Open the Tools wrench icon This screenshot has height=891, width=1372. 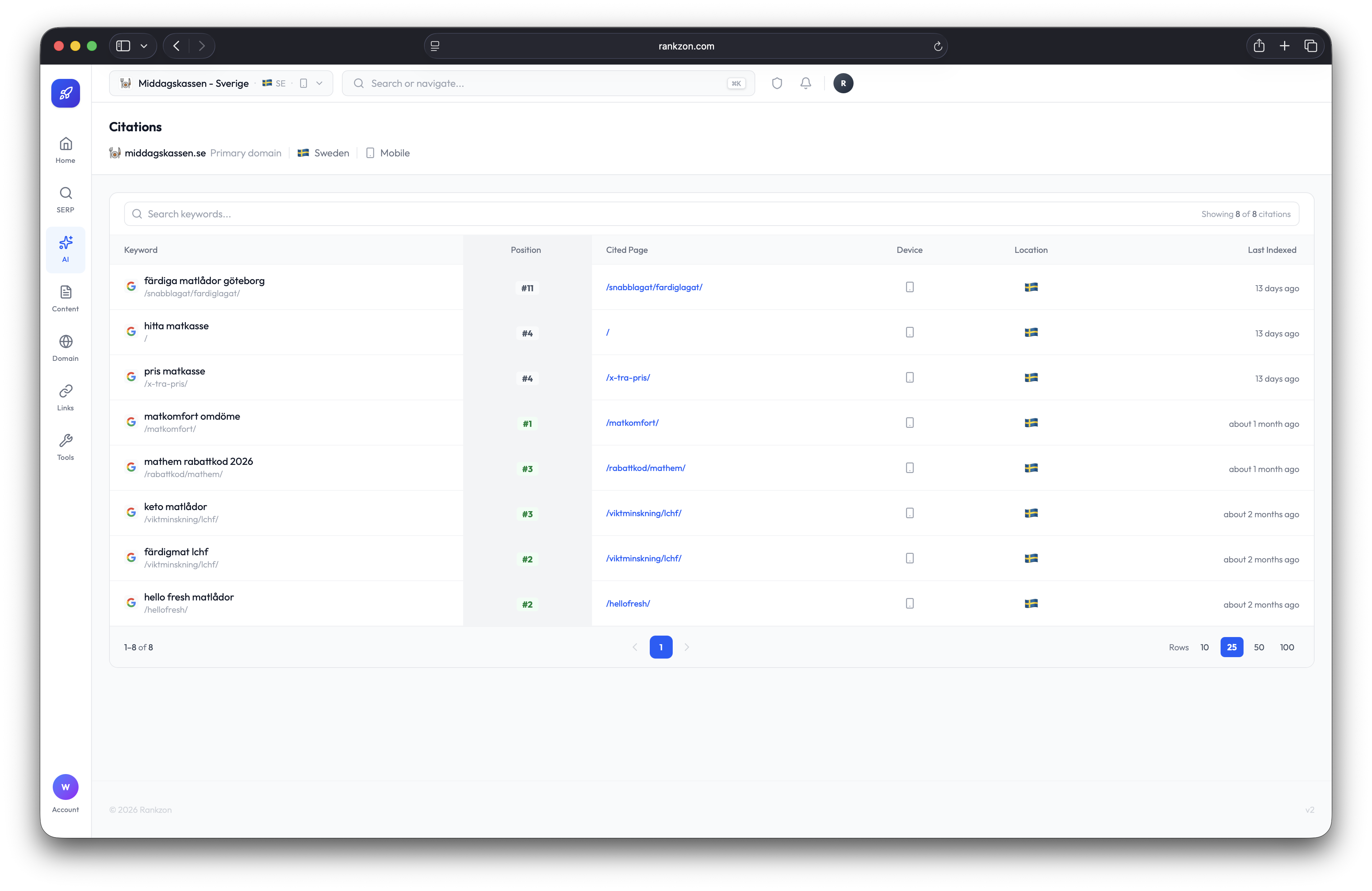[66, 441]
